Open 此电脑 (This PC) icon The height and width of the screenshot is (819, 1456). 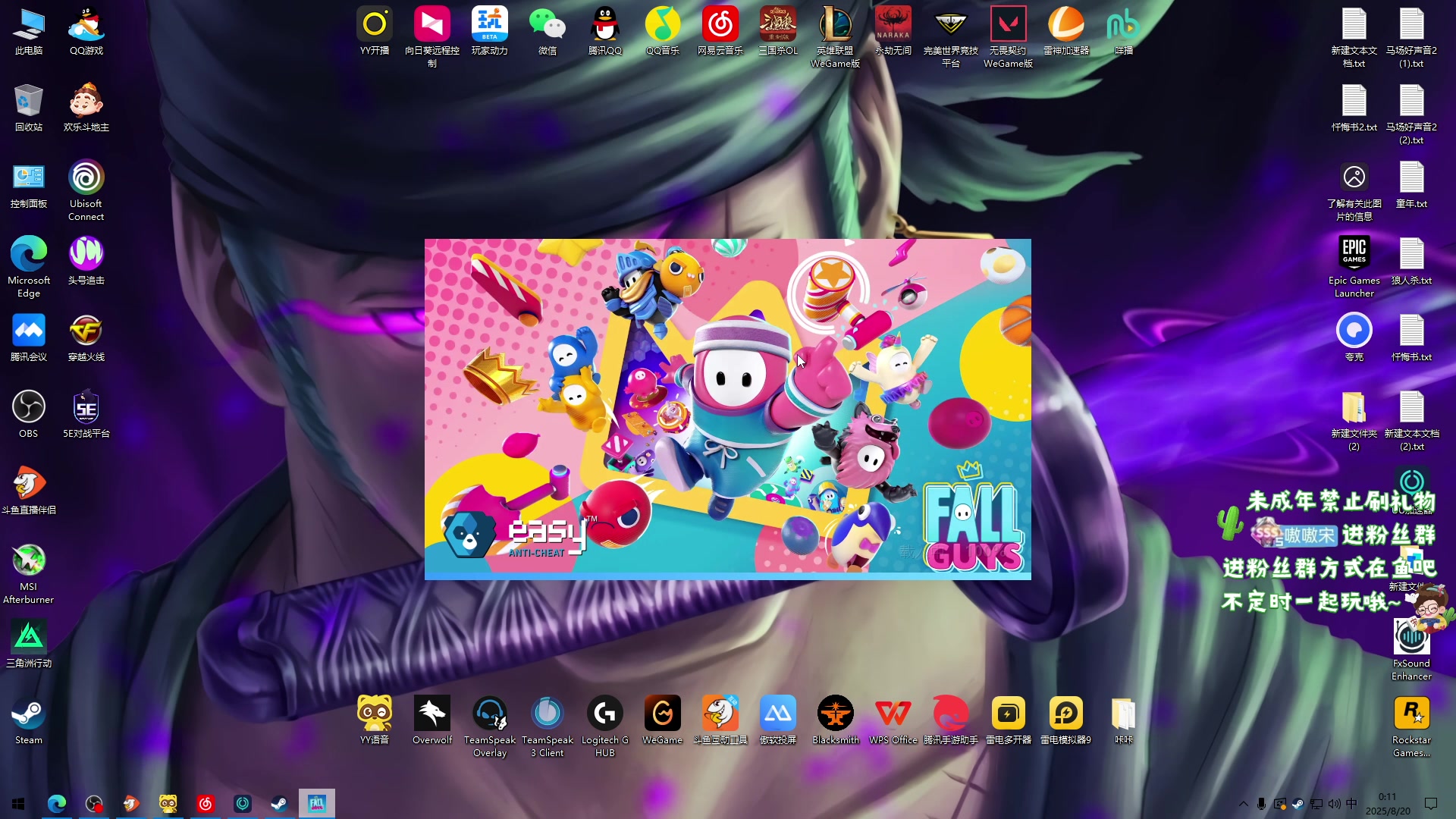pos(29,32)
